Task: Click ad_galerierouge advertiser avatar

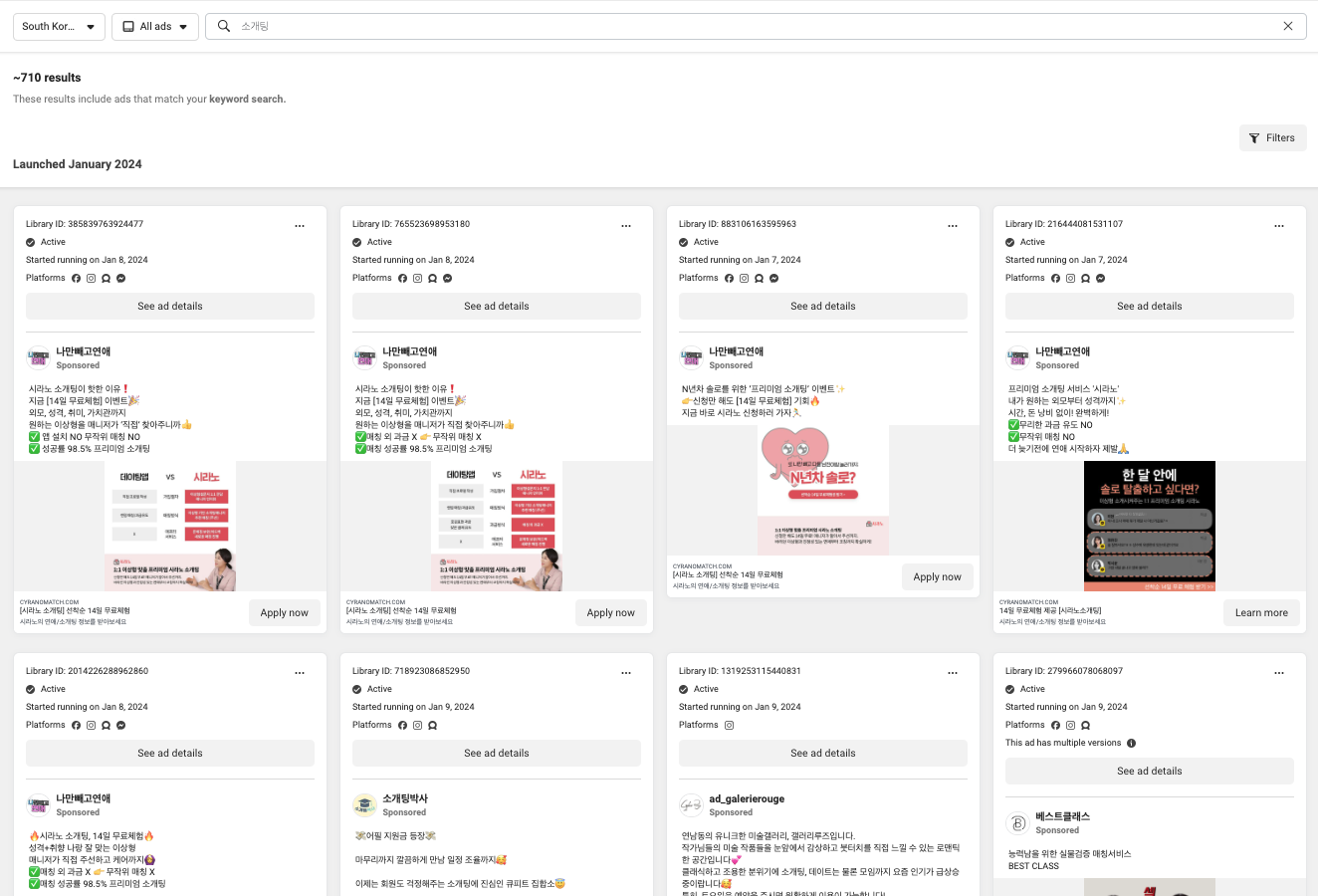Action: pyautogui.click(x=691, y=804)
